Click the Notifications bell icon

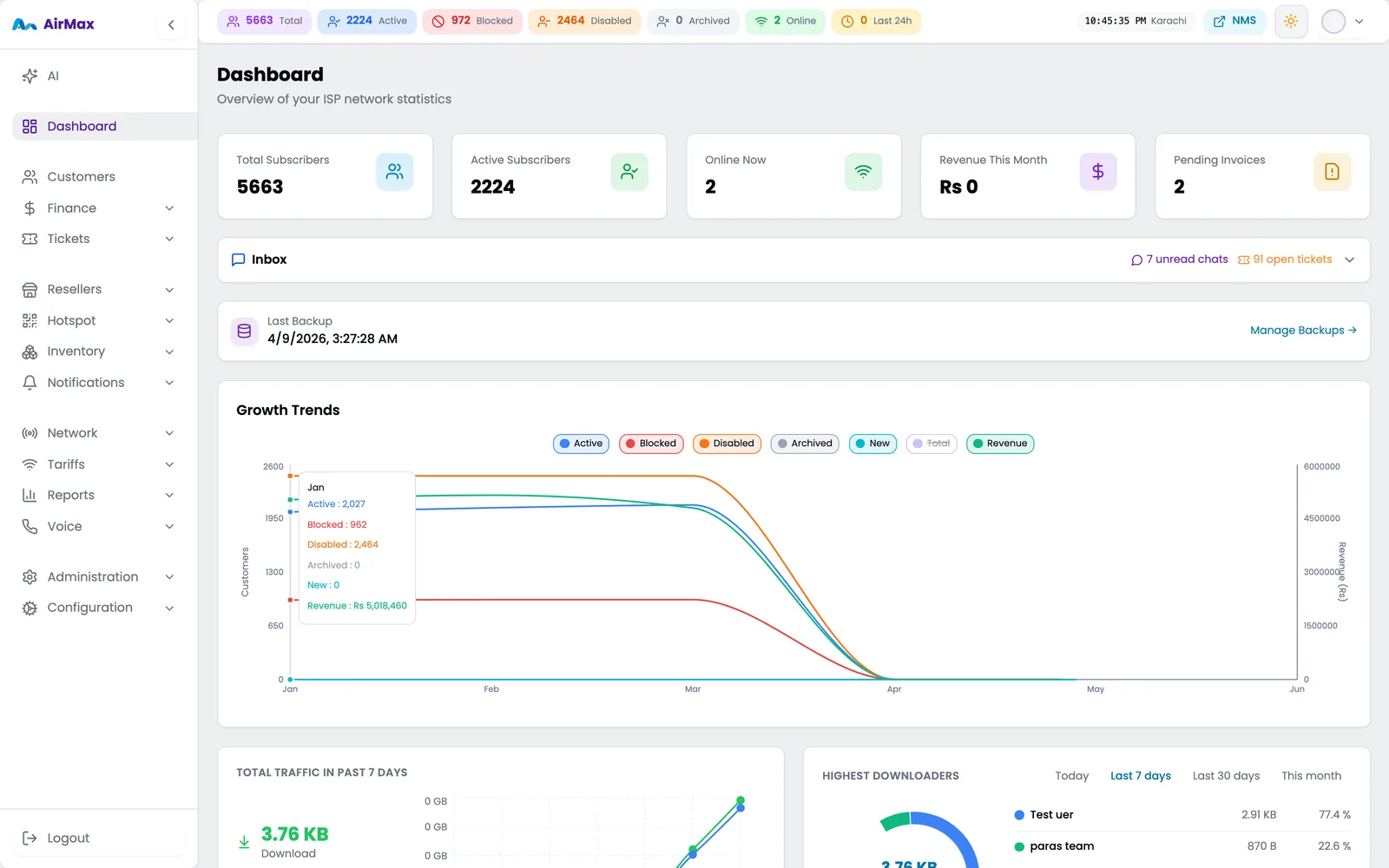(30, 383)
